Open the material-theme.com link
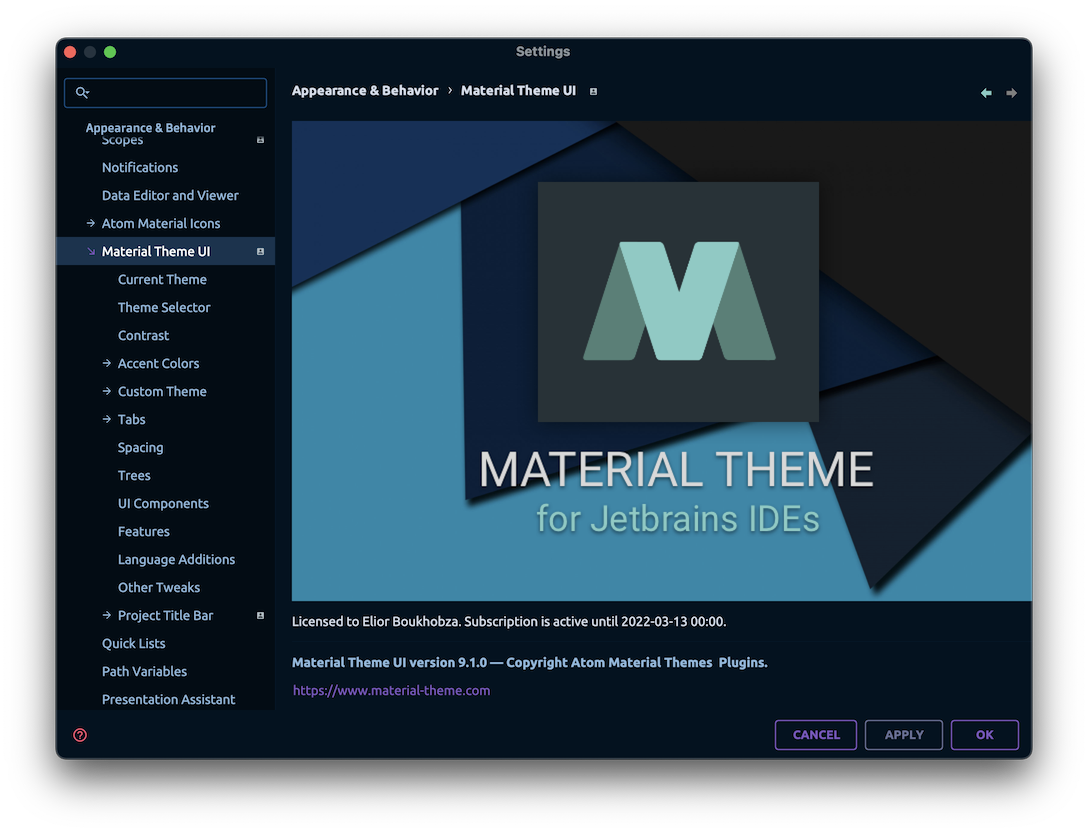The image size is (1088, 833). (391, 690)
